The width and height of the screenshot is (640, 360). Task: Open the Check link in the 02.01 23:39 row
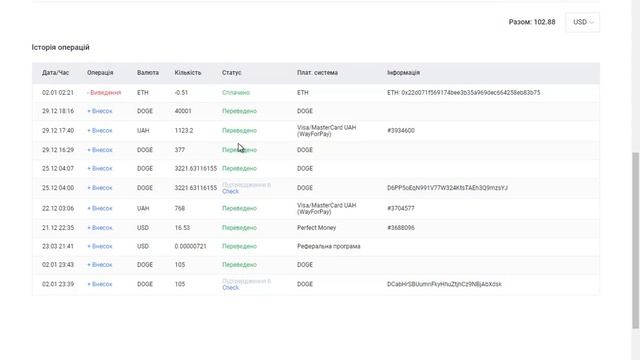230,288
